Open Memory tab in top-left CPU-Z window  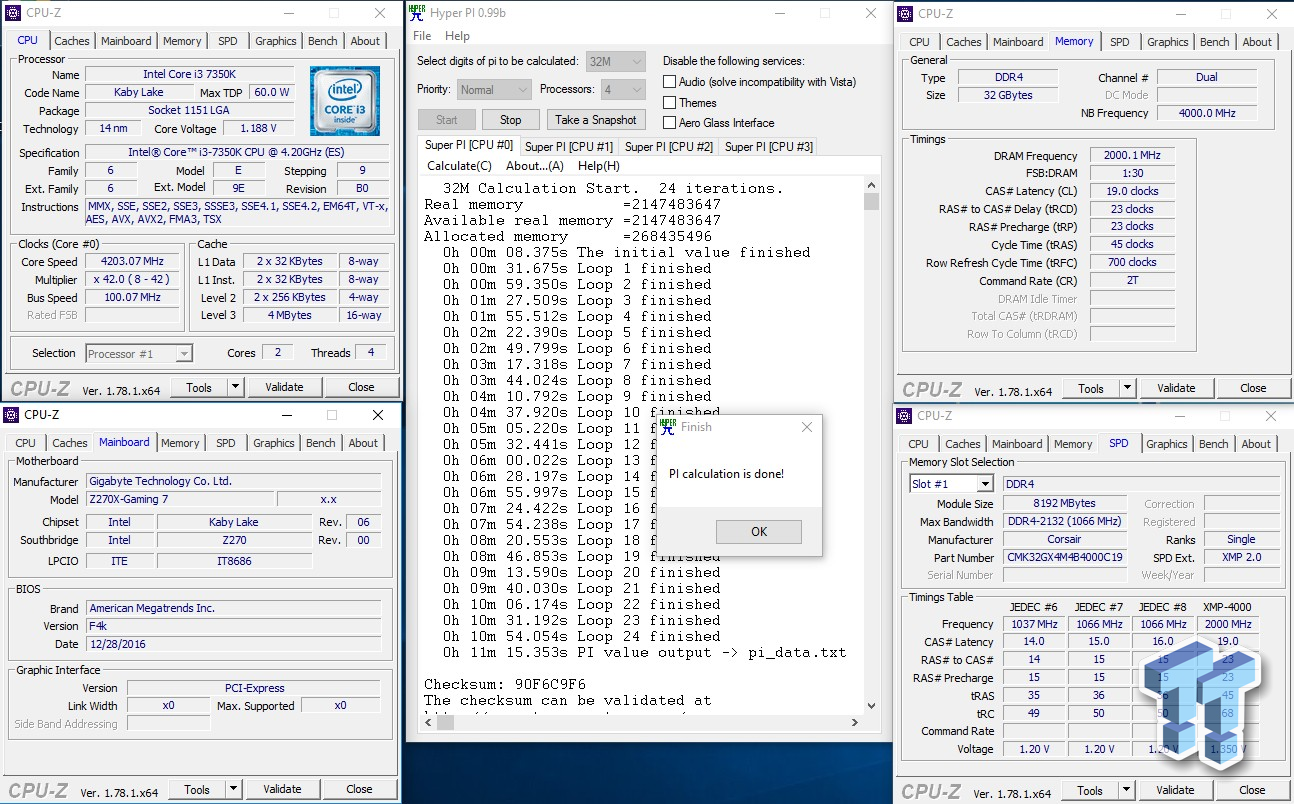click(x=182, y=41)
